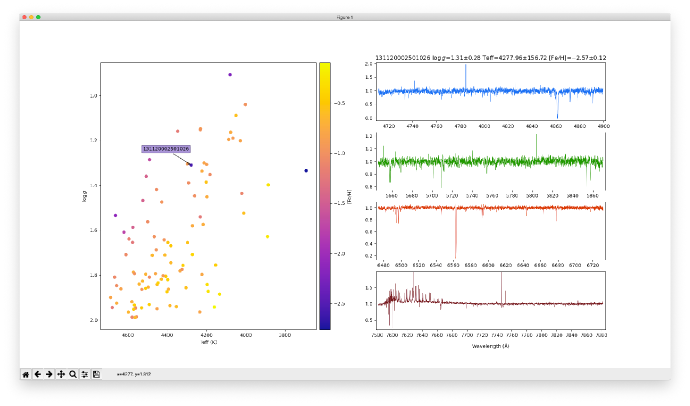Screen dimensions: 690x406
Task: Select the isolated dark blue point on right
Action: [x=306, y=171]
